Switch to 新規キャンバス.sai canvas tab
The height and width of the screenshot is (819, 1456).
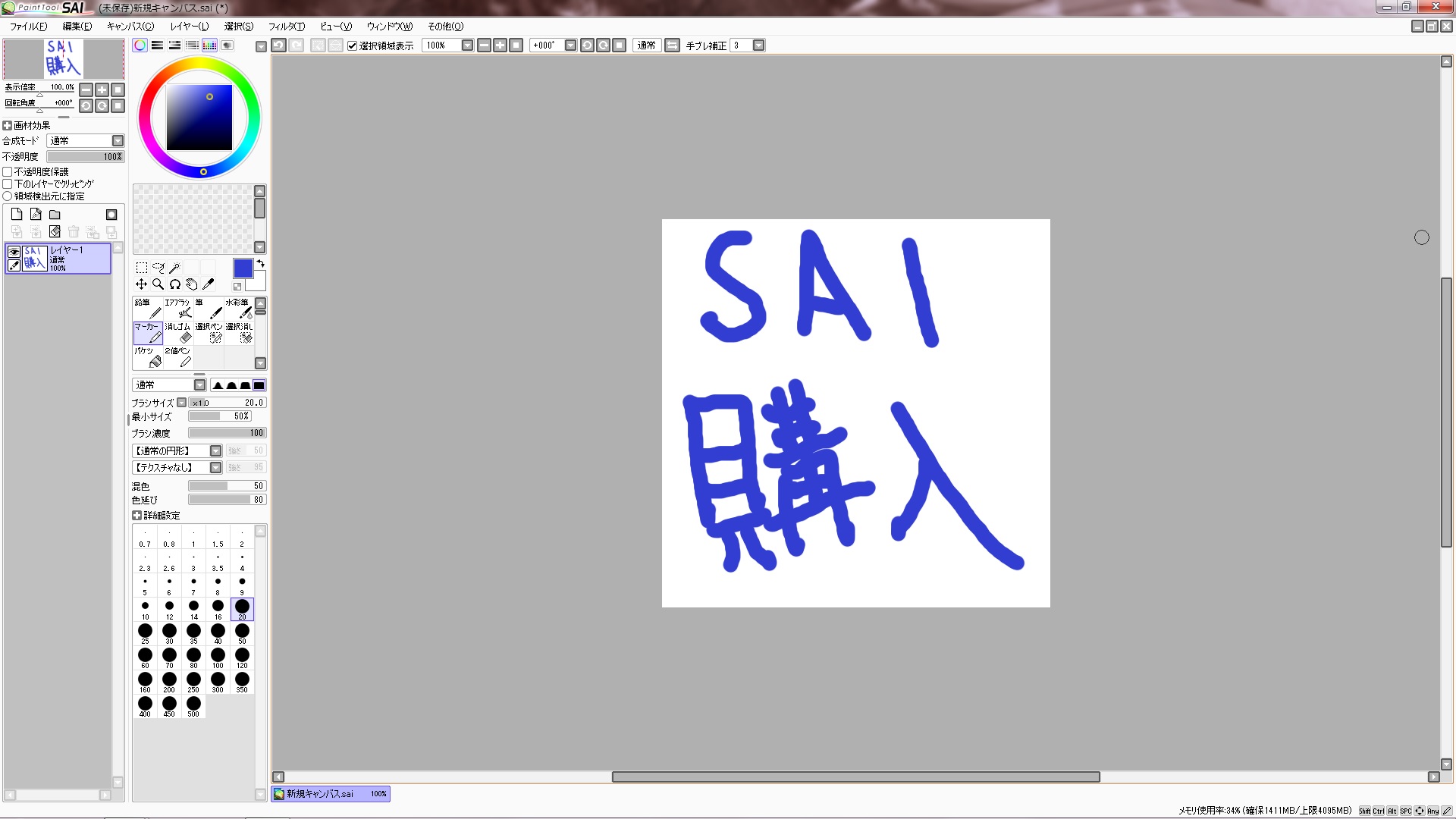[331, 794]
